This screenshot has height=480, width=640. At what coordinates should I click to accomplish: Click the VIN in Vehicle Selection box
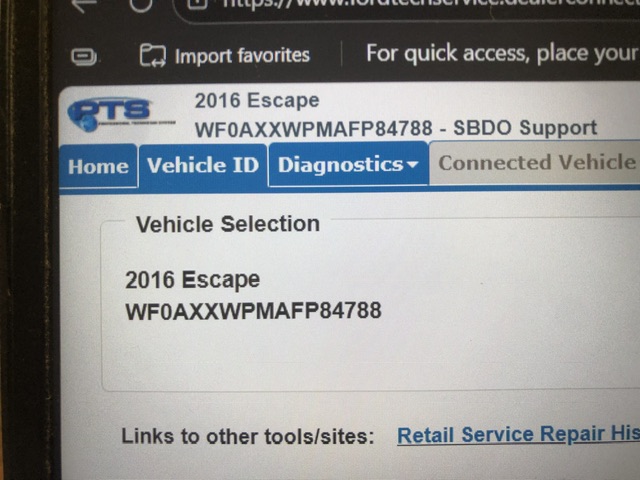(253, 311)
